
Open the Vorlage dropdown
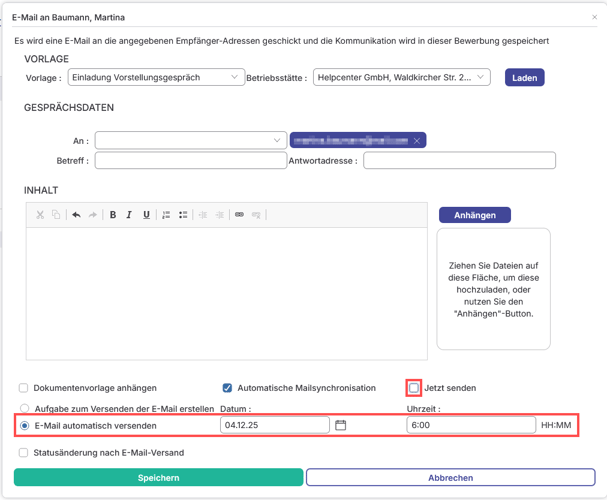tap(156, 77)
